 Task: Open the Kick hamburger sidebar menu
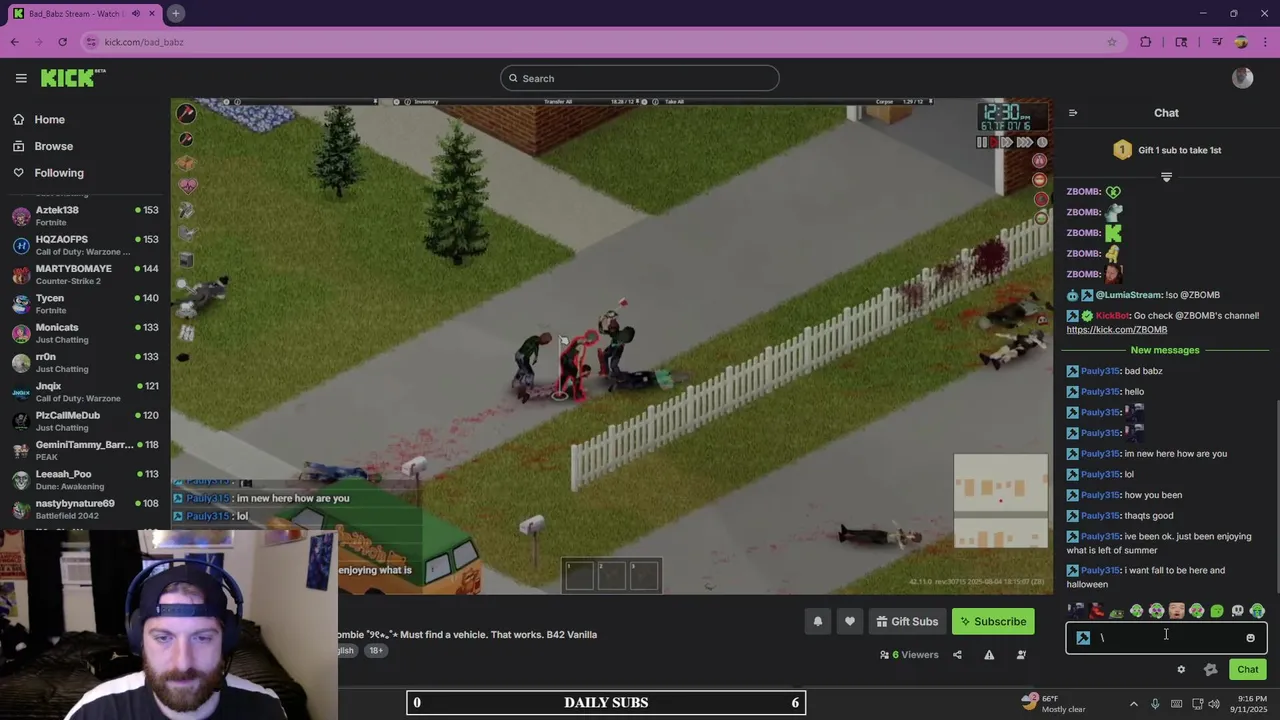coord(21,78)
